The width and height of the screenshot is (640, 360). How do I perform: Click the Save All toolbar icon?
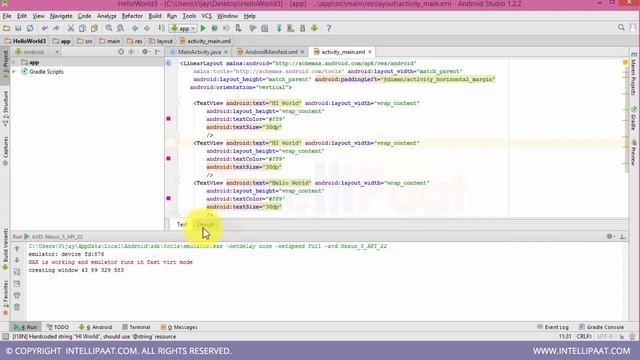point(18,28)
